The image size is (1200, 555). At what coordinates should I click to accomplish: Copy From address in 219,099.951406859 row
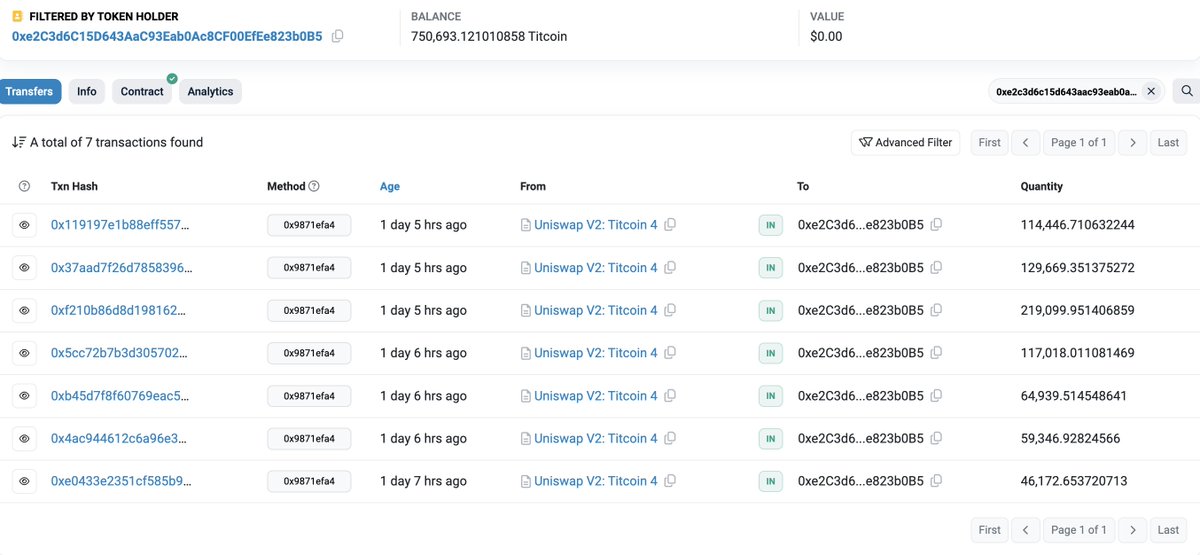coord(670,310)
